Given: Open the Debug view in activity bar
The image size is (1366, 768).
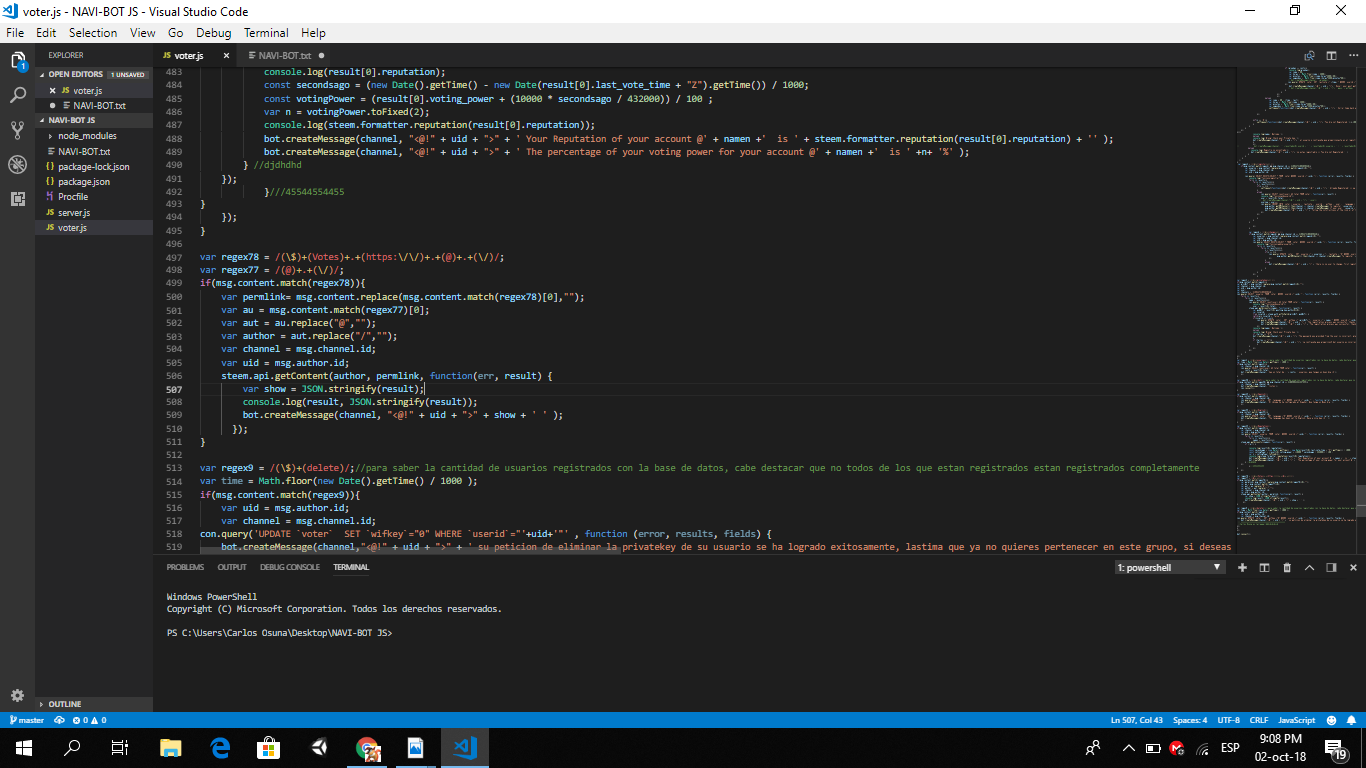Looking at the screenshot, I should pos(18,164).
